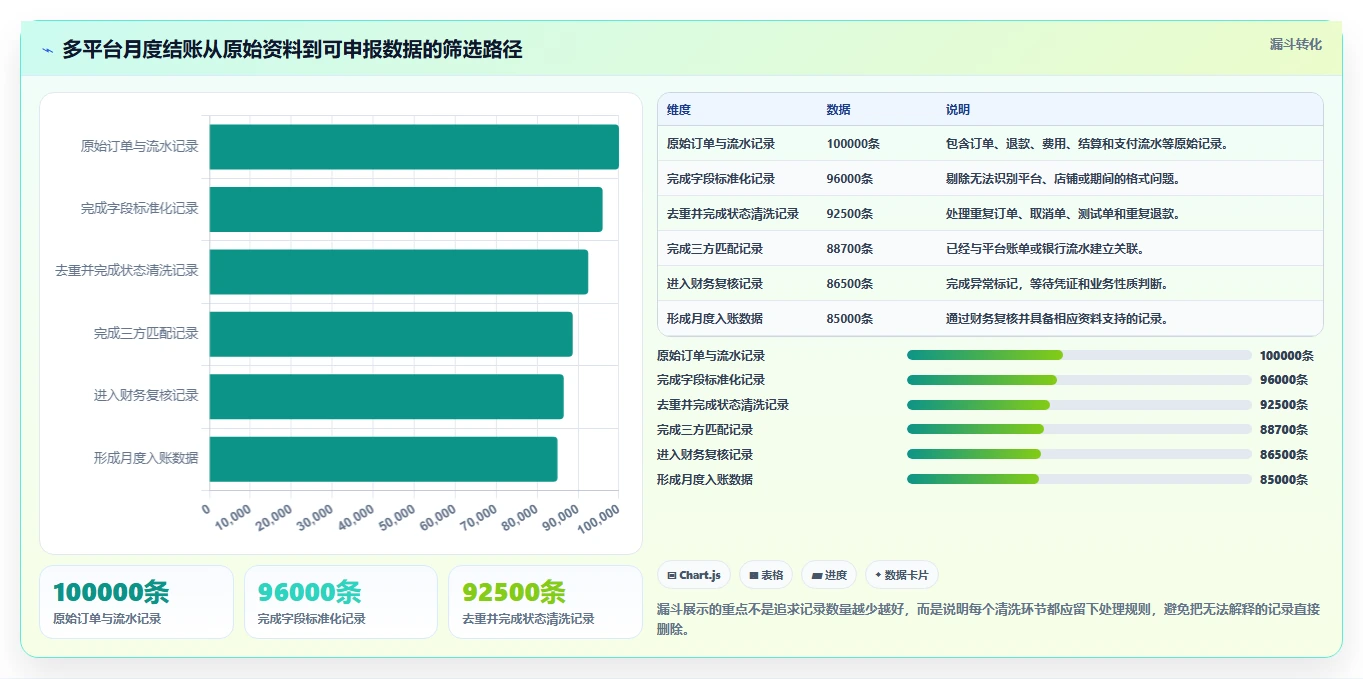Click the chart y-axis label 完成三方匹配记录
This screenshot has width=1363, height=679.
[x=146, y=334]
